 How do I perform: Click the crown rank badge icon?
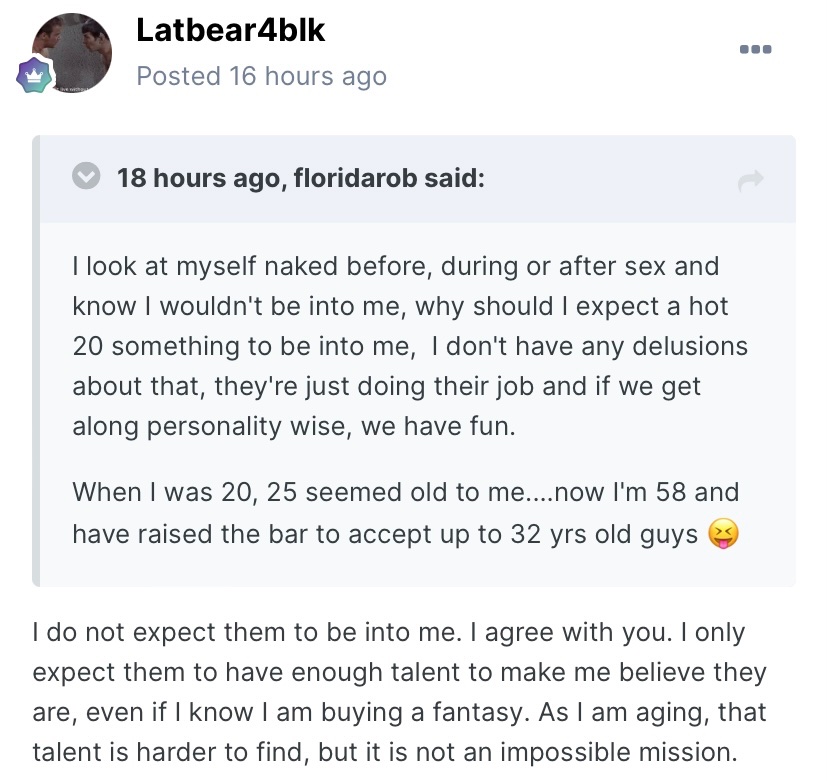pos(34,76)
